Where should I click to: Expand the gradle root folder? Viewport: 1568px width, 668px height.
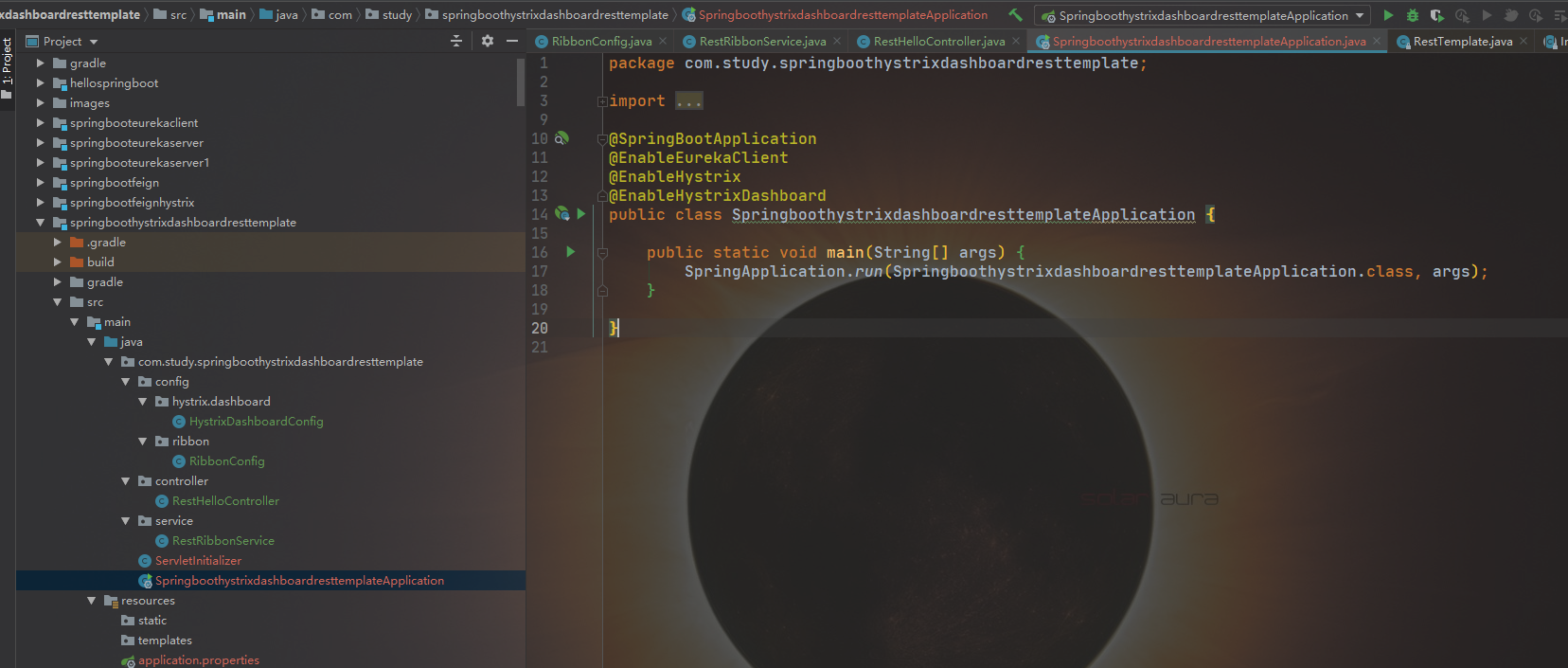(x=40, y=63)
